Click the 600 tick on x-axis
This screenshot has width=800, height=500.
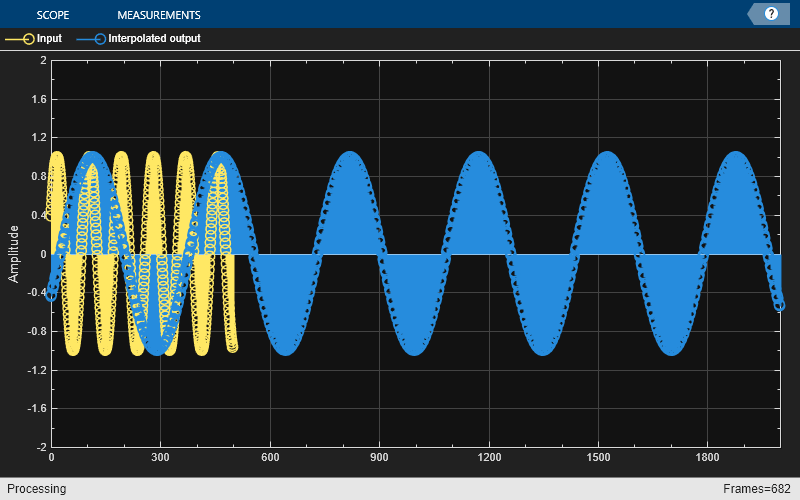(270, 457)
